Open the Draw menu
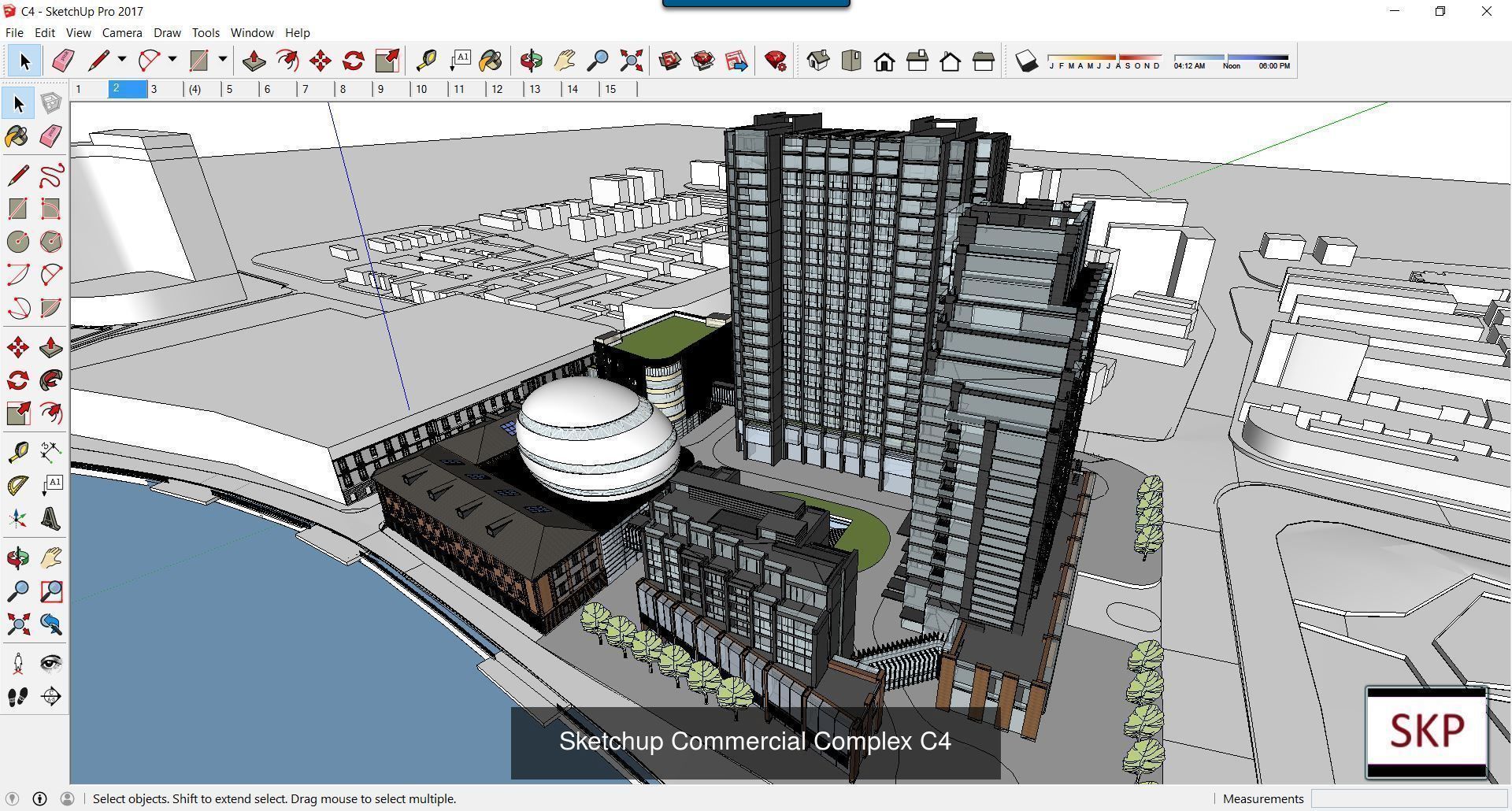This screenshot has width=1512, height=811. [x=167, y=32]
